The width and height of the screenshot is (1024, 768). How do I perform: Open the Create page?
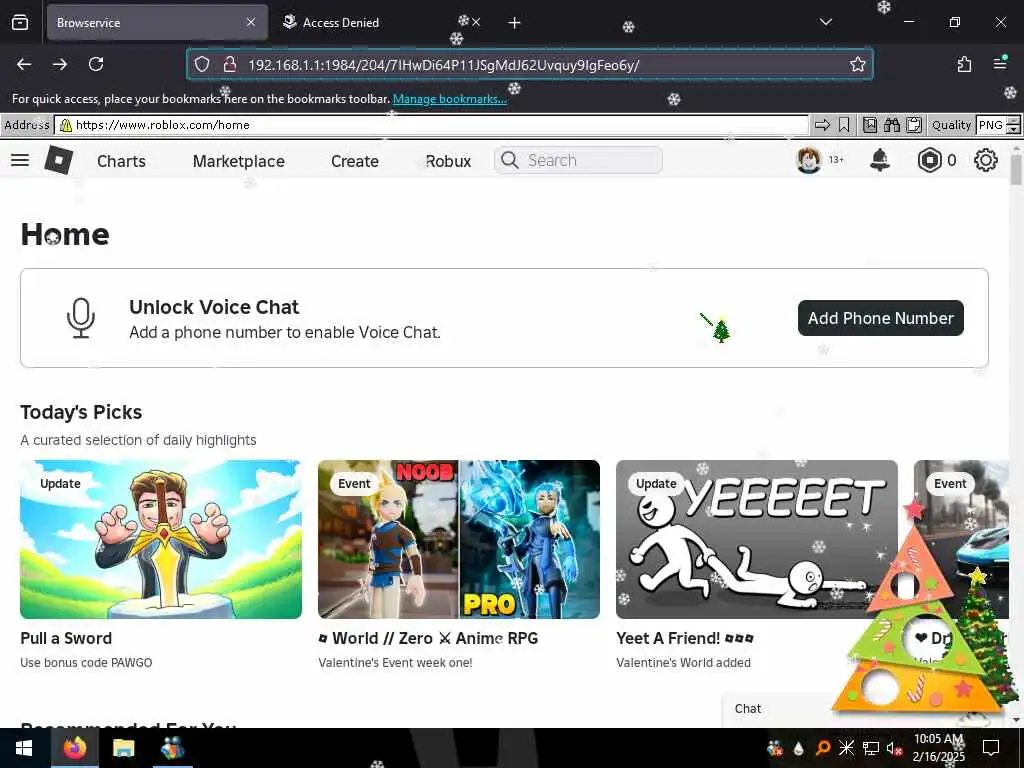(x=355, y=161)
